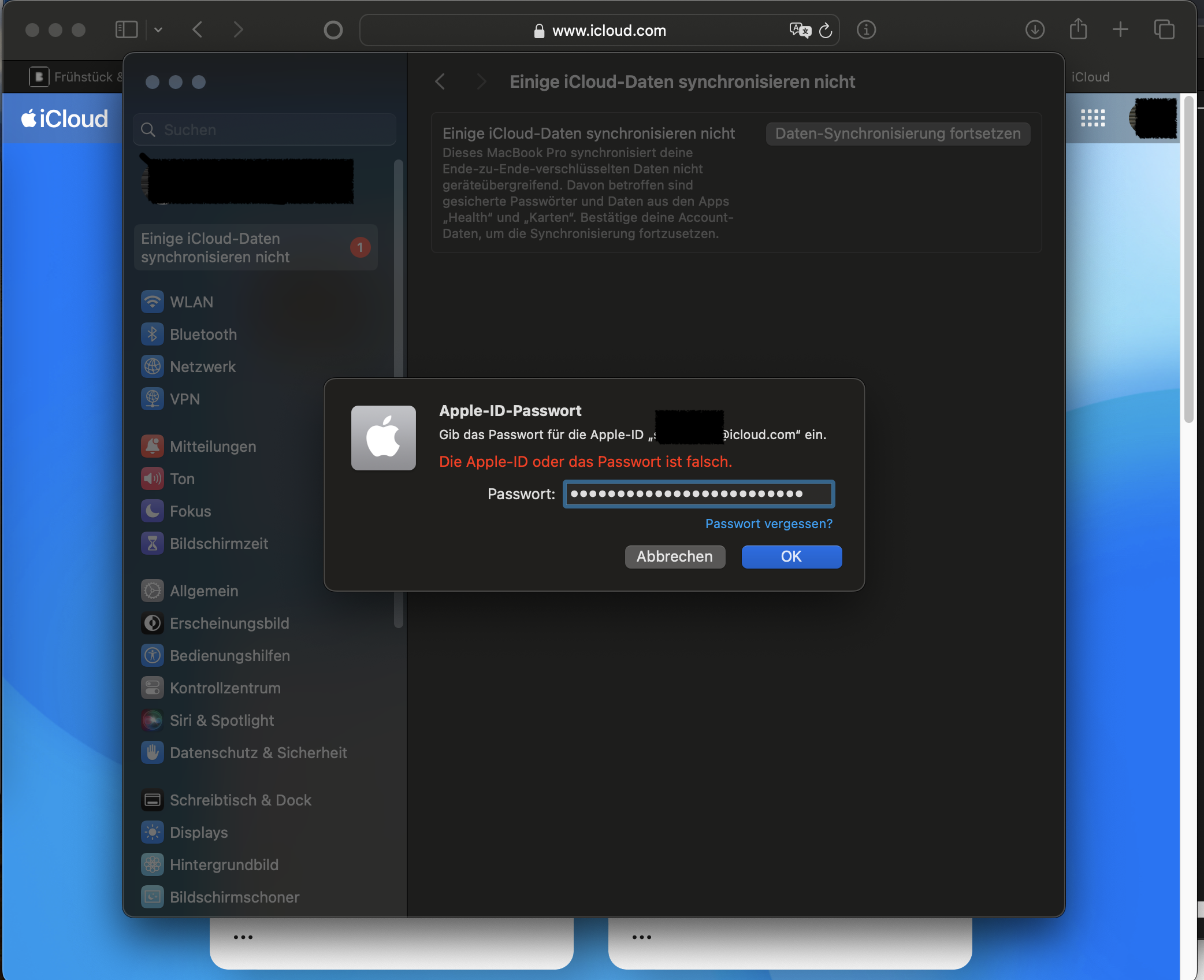Focus the Passwort input field
The image size is (1204, 980).
[698, 494]
